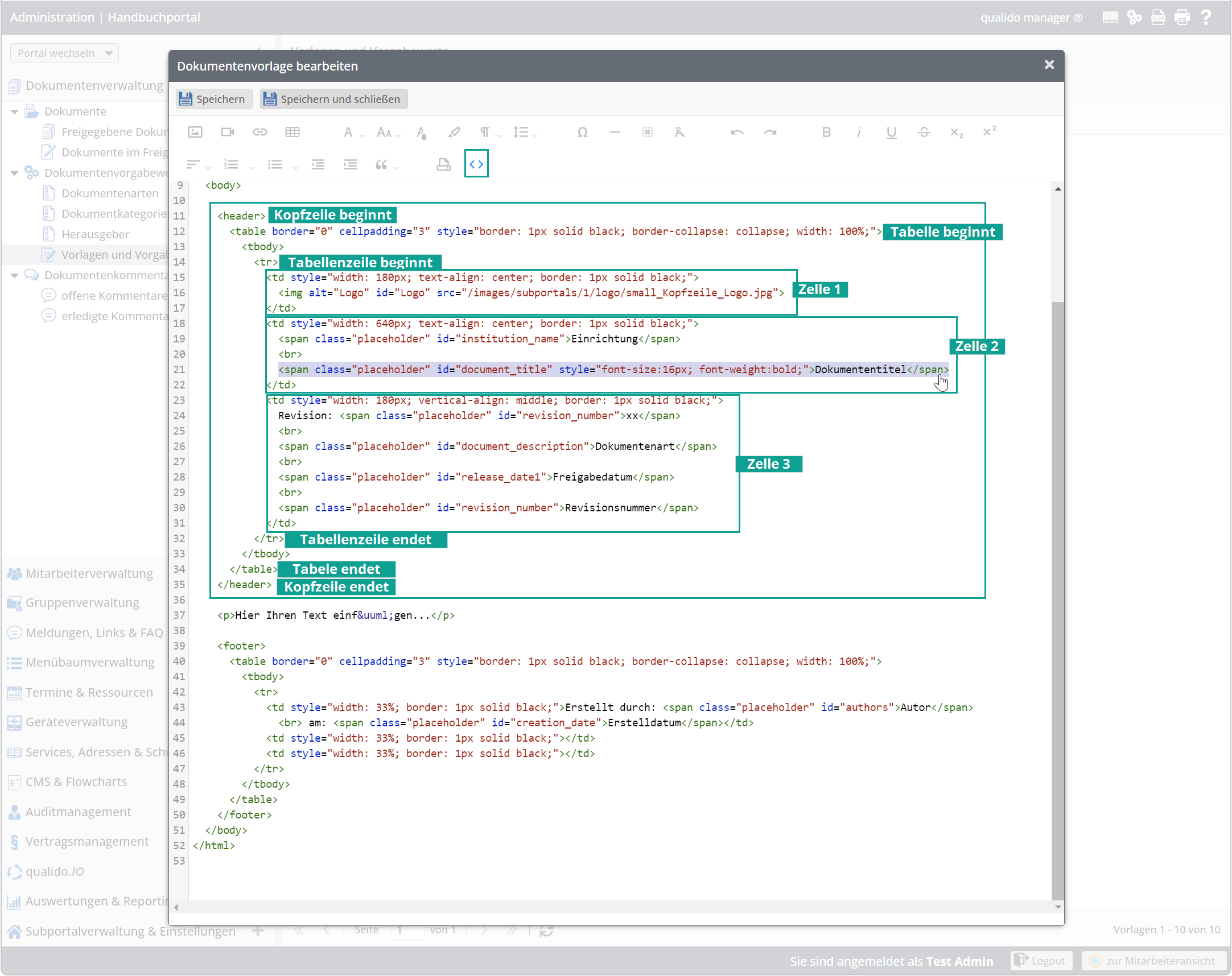This screenshot has height=976, width=1232.
Task: Apply bold formatting
Action: click(826, 132)
